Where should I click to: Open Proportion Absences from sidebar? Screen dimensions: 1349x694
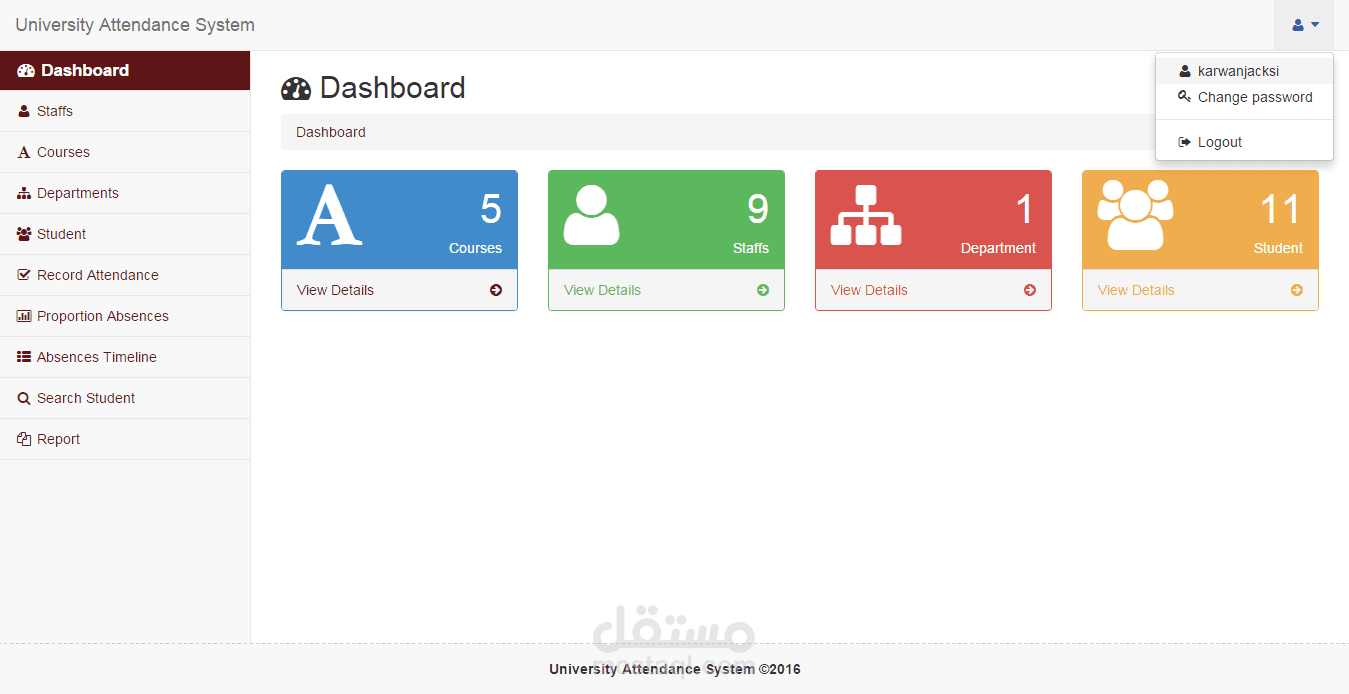click(x=125, y=316)
